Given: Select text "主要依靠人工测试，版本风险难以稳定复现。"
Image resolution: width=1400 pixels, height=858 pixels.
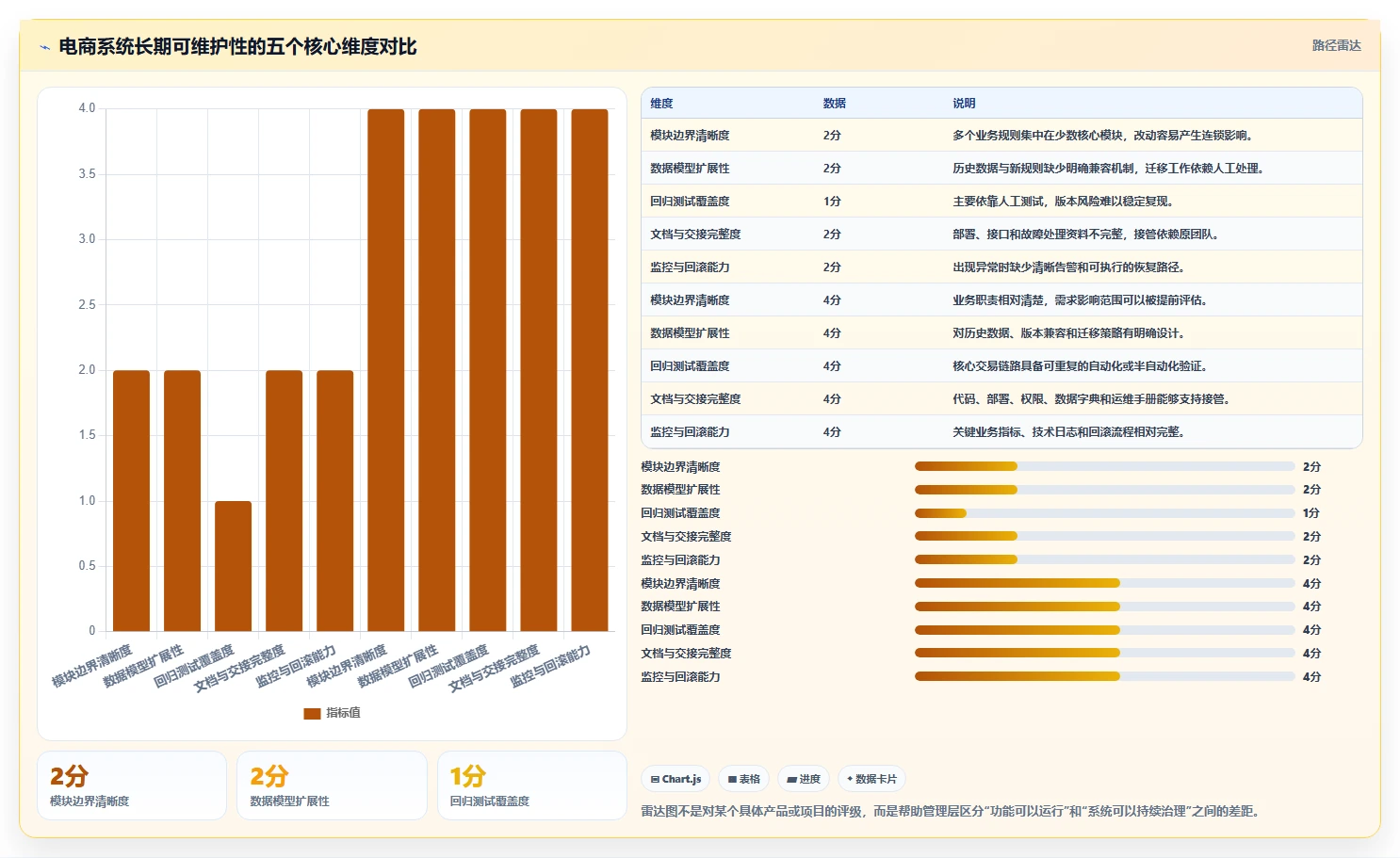Looking at the screenshot, I should point(1063,202).
